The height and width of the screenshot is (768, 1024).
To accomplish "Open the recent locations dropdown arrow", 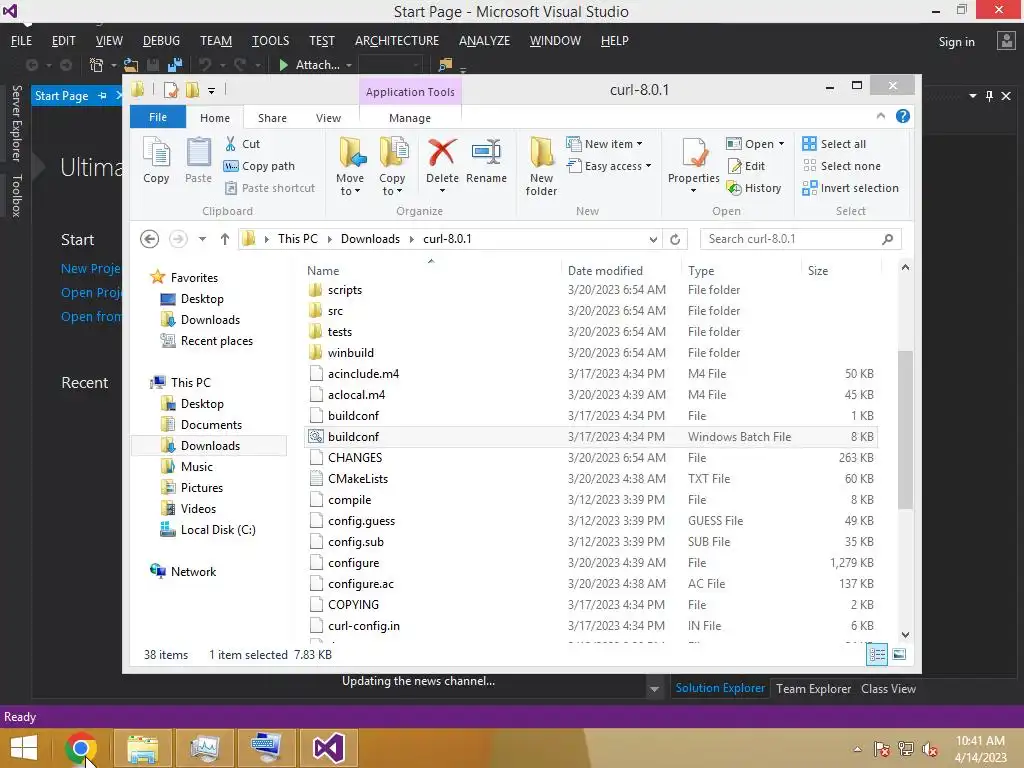I will [x=202, y=239].
